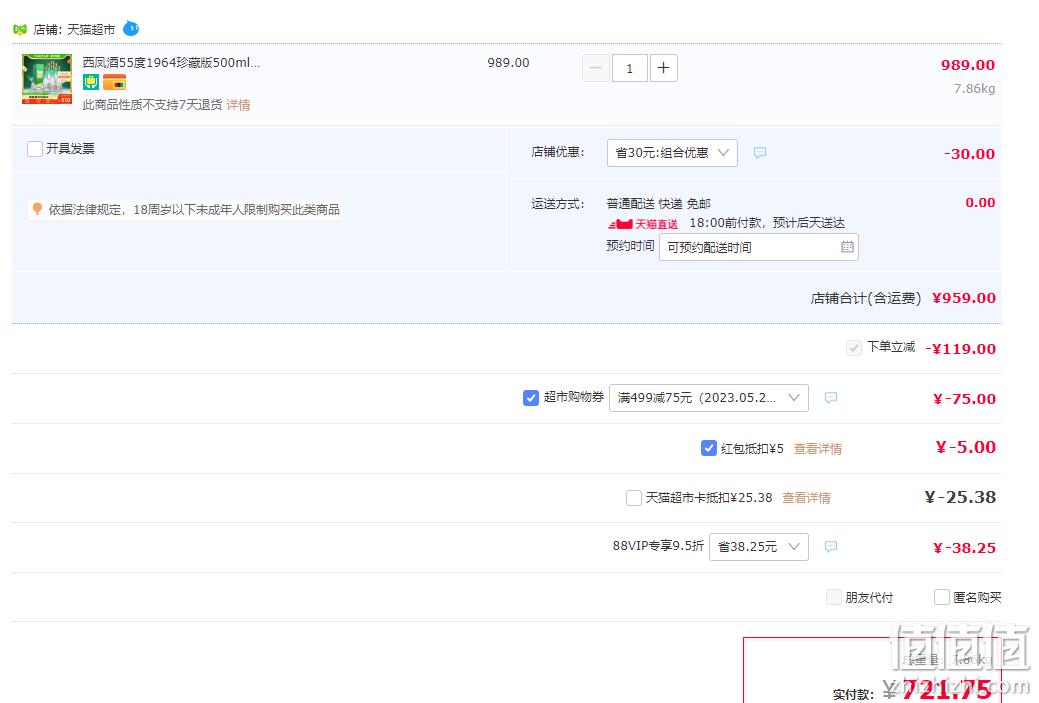Click the -30.00 shop discount amount

969,154
